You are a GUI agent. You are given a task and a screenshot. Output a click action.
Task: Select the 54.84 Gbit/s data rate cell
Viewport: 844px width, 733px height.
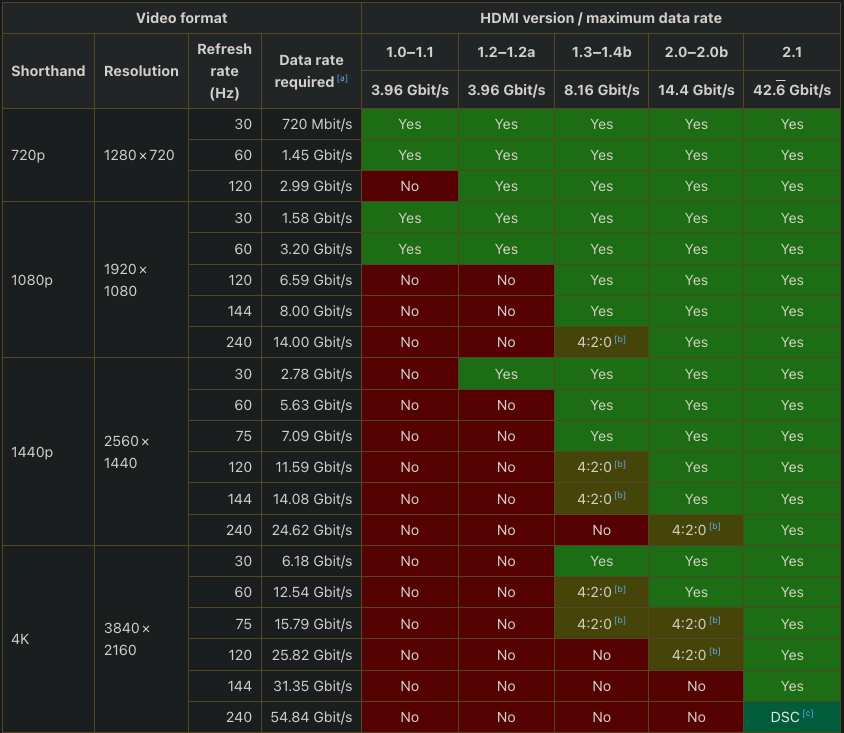coord(311,717)
